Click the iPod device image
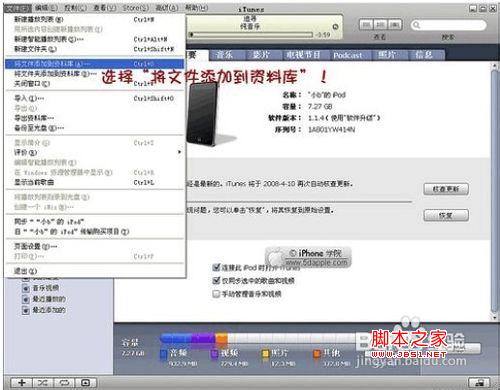 pos(203,113)
